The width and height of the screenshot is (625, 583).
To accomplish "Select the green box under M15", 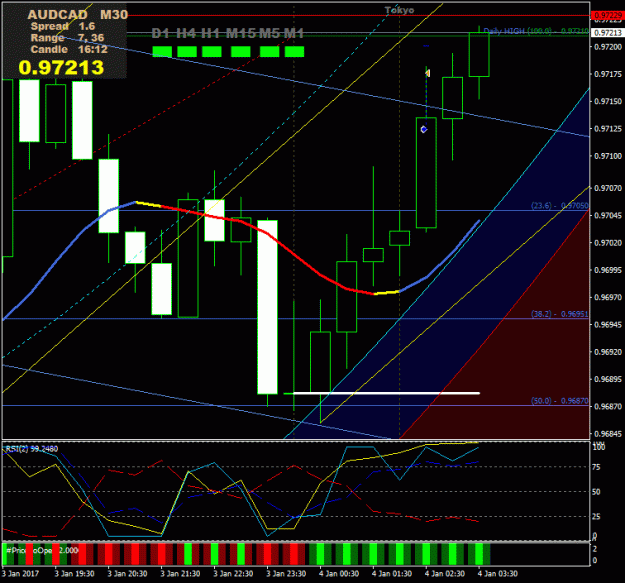I will pyautogui.click(x=241, y=51).
